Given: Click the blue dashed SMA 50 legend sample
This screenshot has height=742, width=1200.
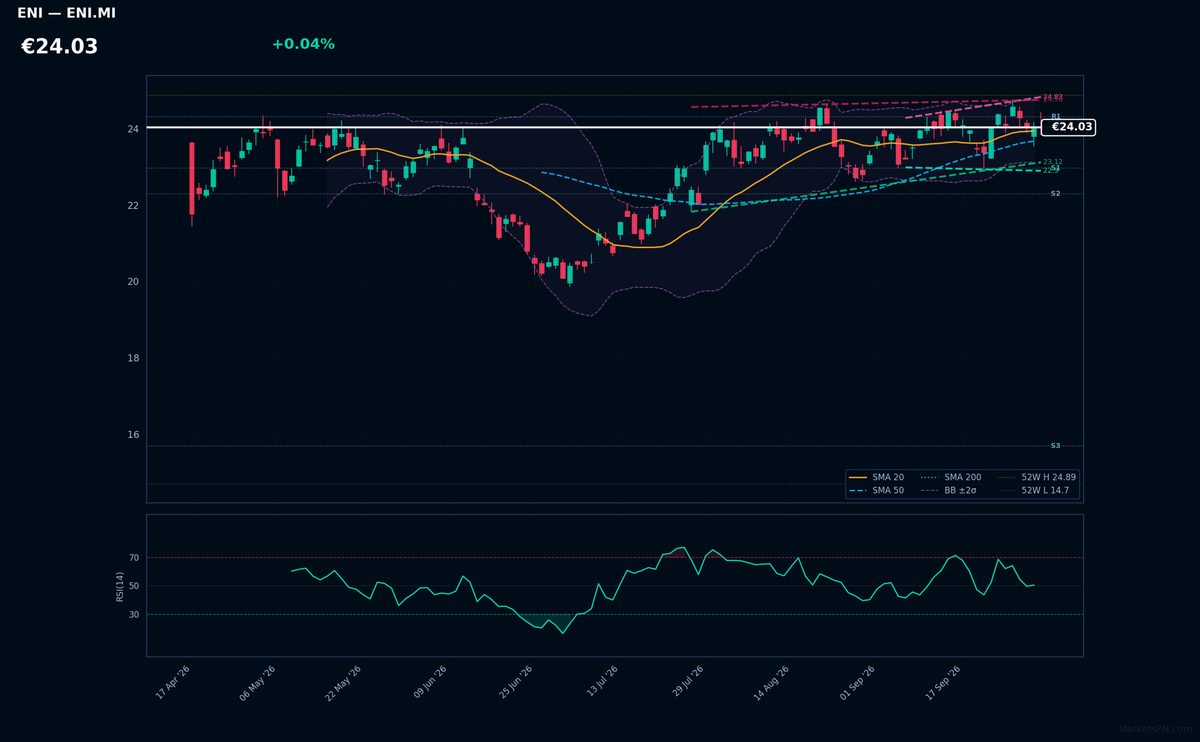Looking at the screenshot, I should point(858,491).
